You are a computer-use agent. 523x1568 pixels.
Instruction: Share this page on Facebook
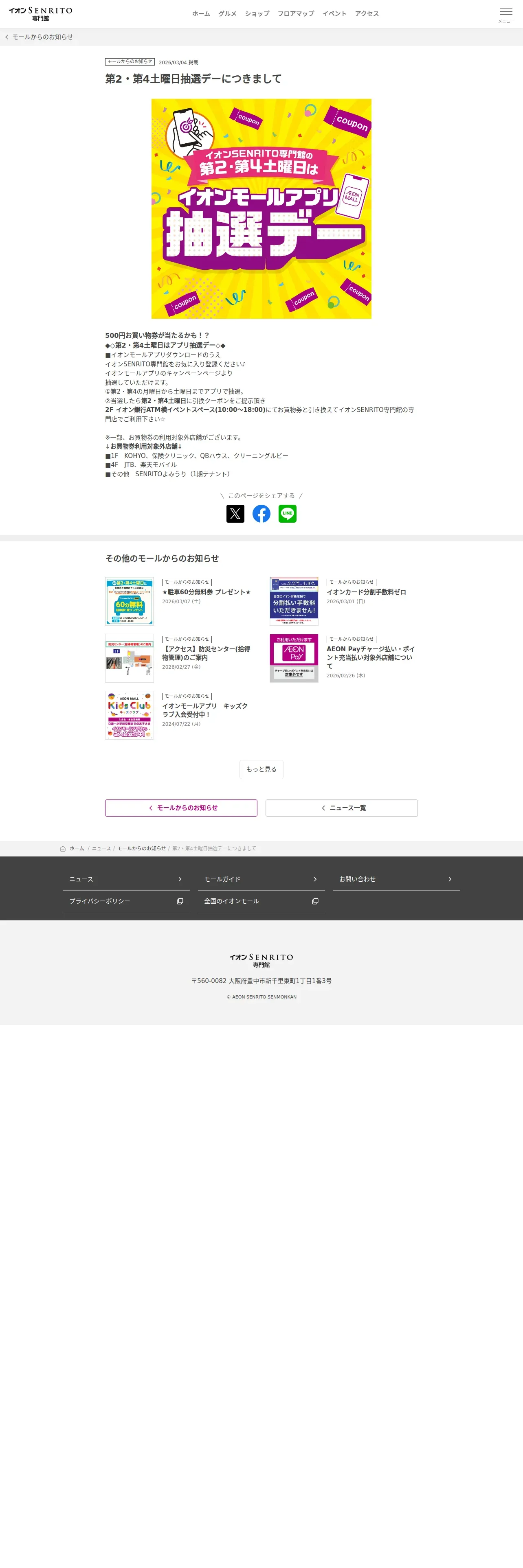(261, 514)
